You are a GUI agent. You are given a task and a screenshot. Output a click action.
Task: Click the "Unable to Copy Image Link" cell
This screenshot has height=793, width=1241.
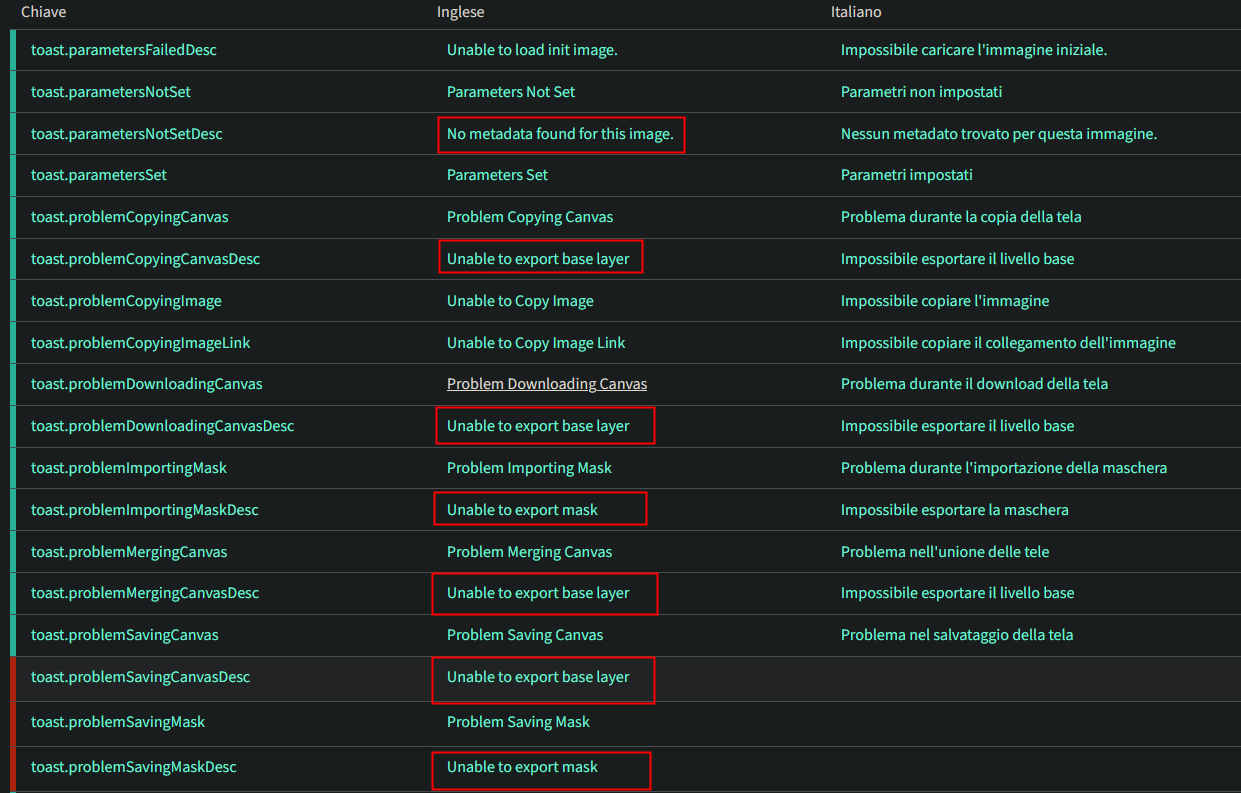click(x=536, y=342)
